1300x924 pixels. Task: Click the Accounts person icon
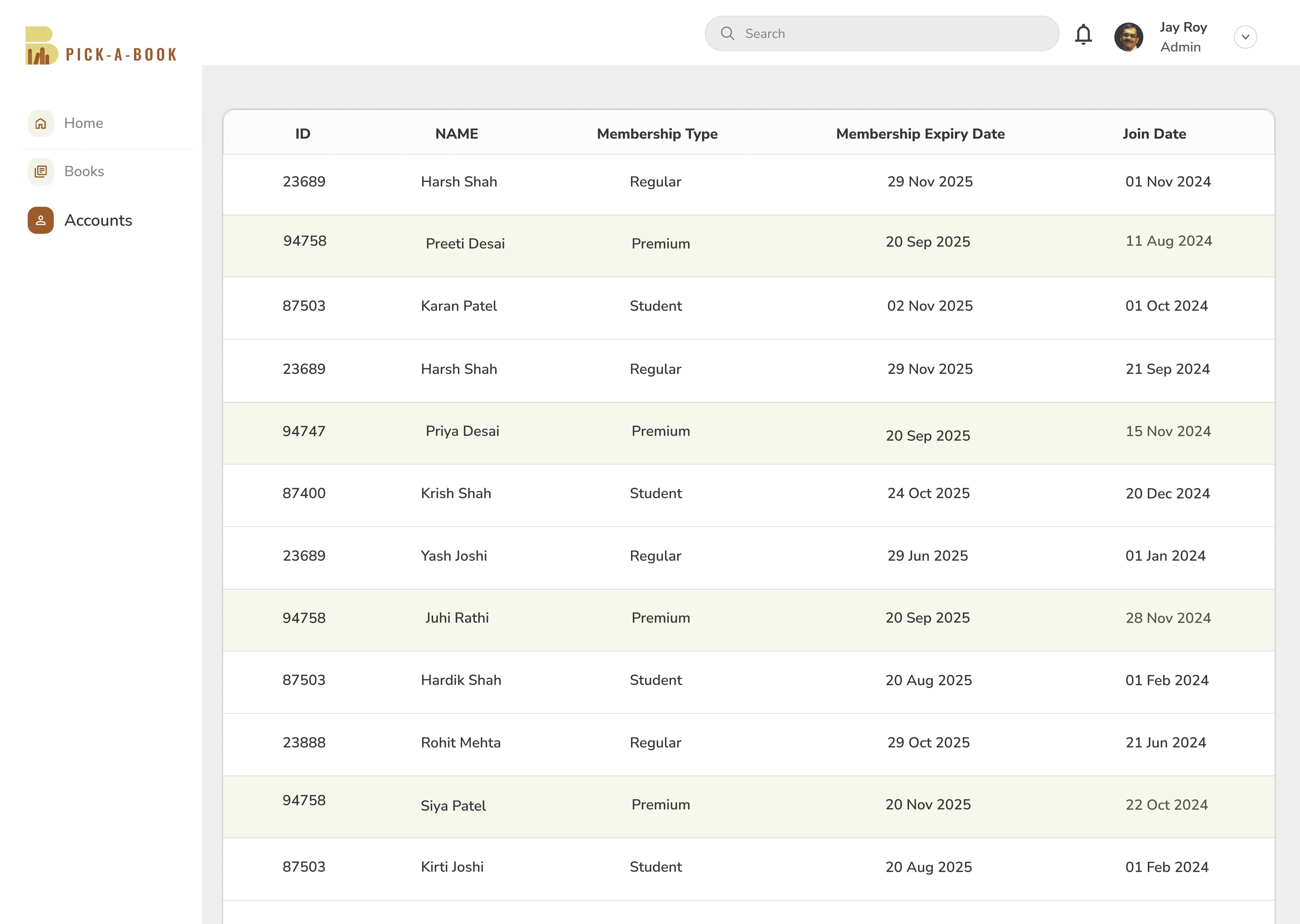pyautogui.click(x=41, y=220)
